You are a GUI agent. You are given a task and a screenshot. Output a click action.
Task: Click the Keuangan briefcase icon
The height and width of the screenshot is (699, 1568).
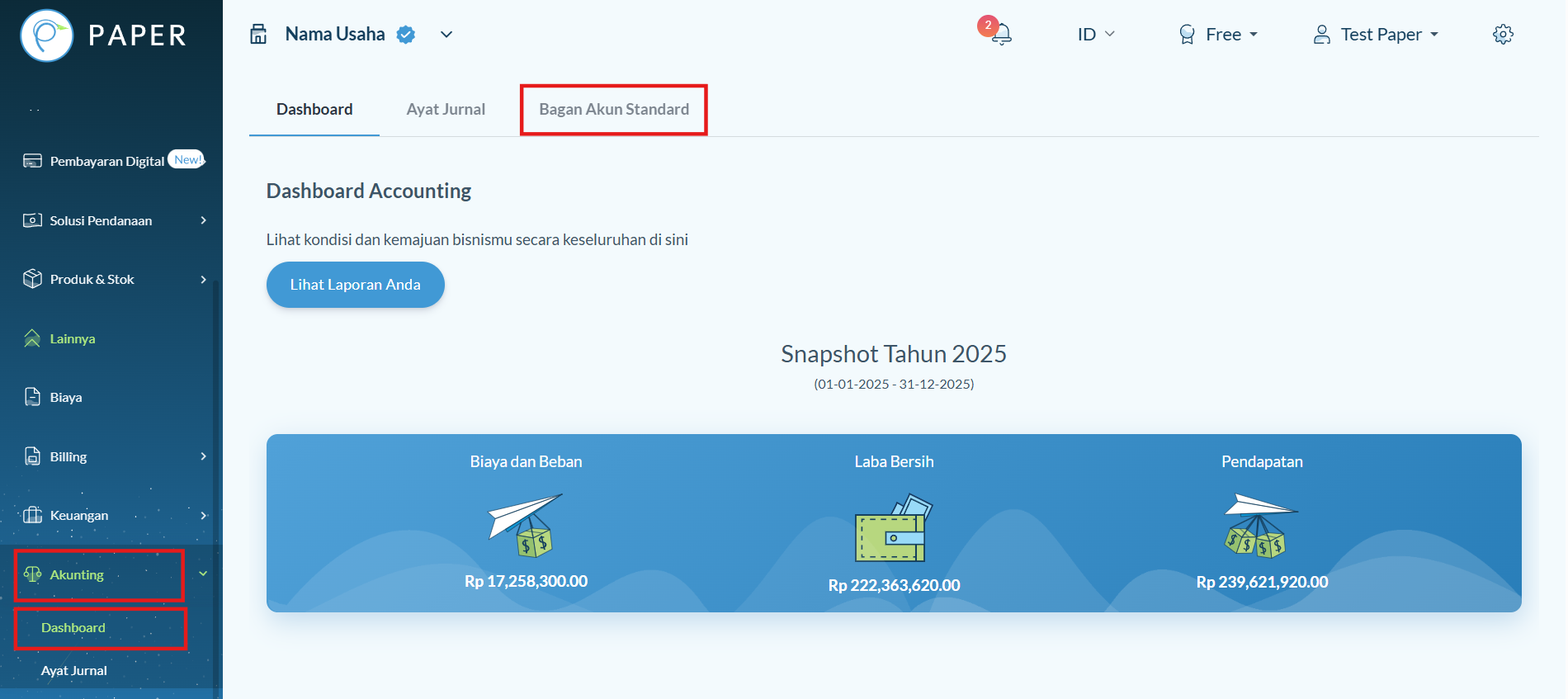coord(32,515)
